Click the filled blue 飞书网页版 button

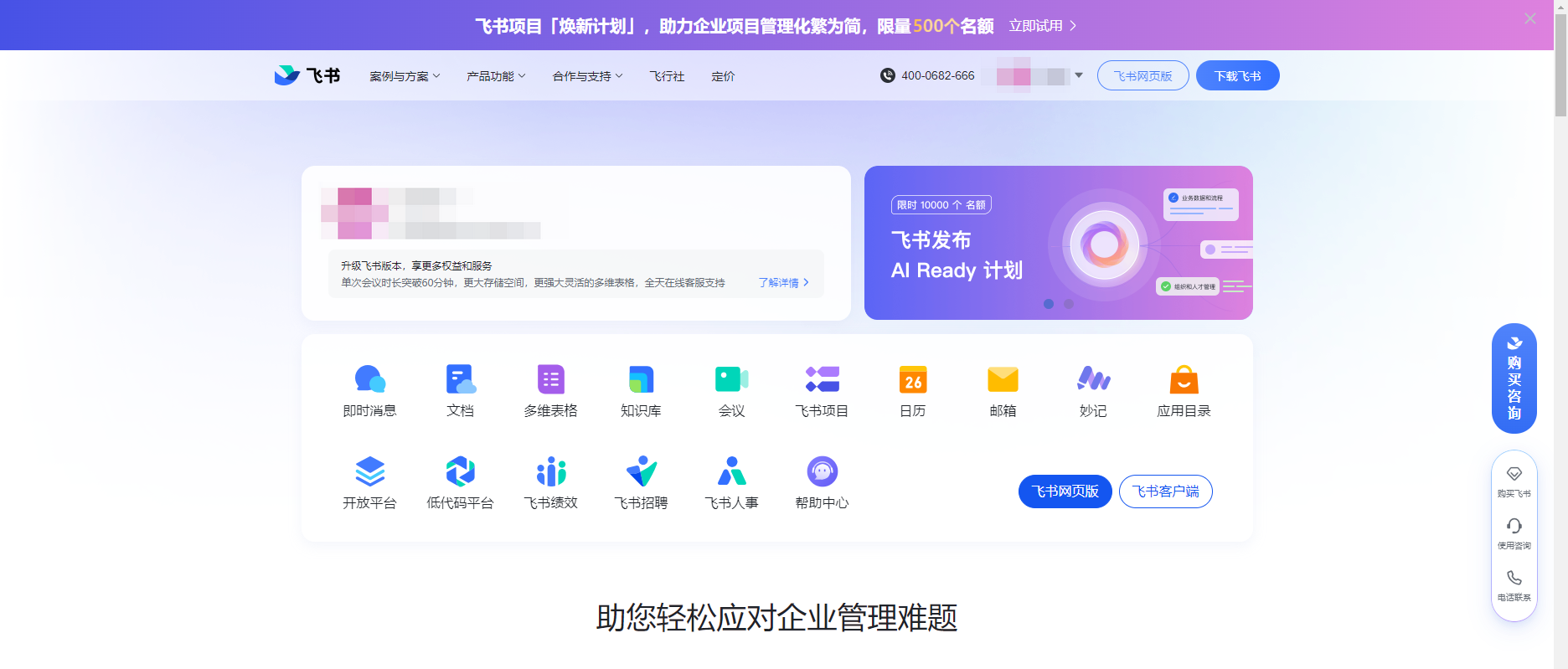[1065, 491]
